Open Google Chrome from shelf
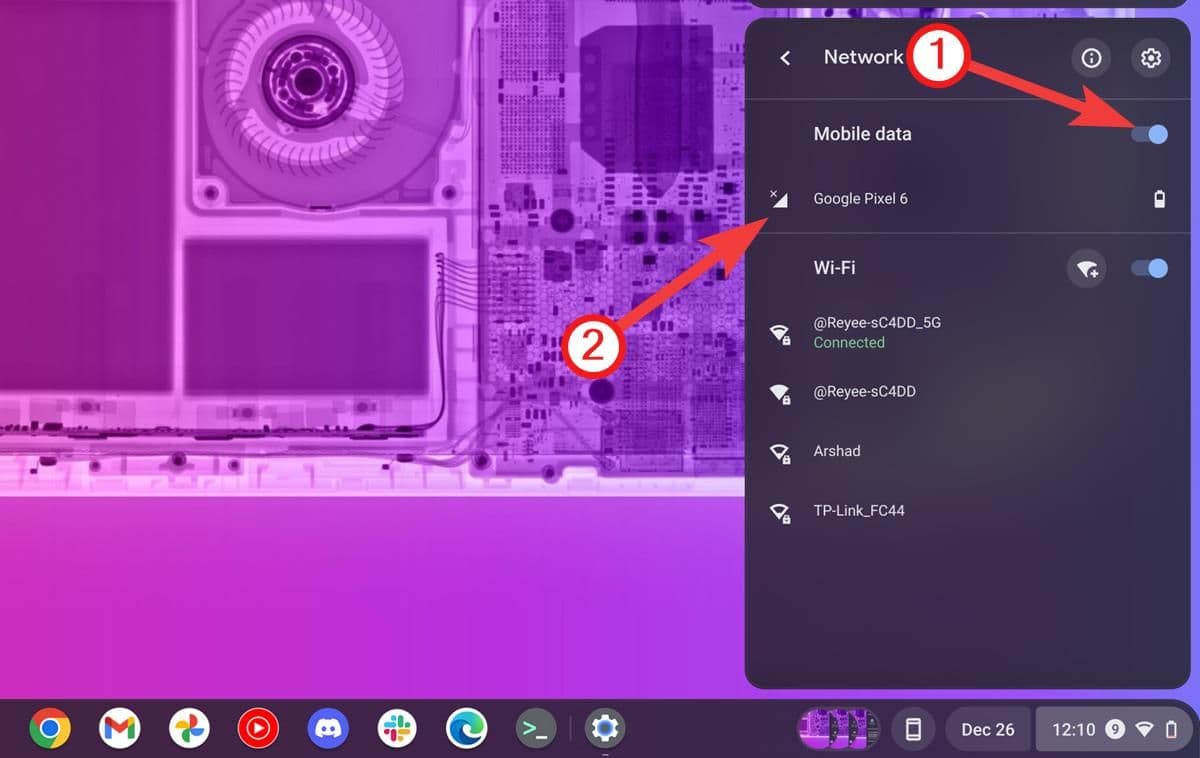1200x758 pixels. (x=50, y=729)
